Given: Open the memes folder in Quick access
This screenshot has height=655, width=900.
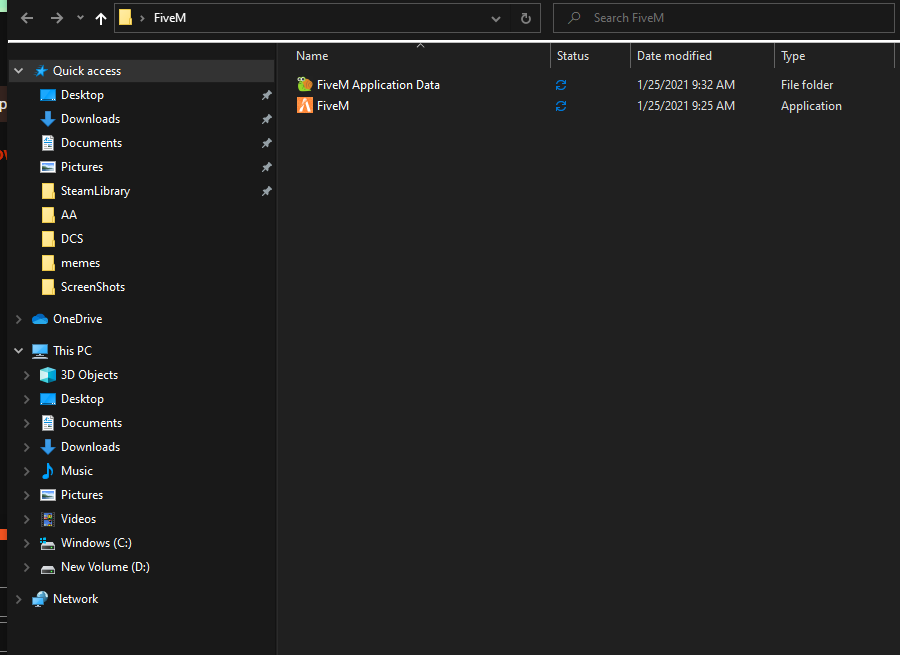Looking at the screenshot, I should click(80, 263).
